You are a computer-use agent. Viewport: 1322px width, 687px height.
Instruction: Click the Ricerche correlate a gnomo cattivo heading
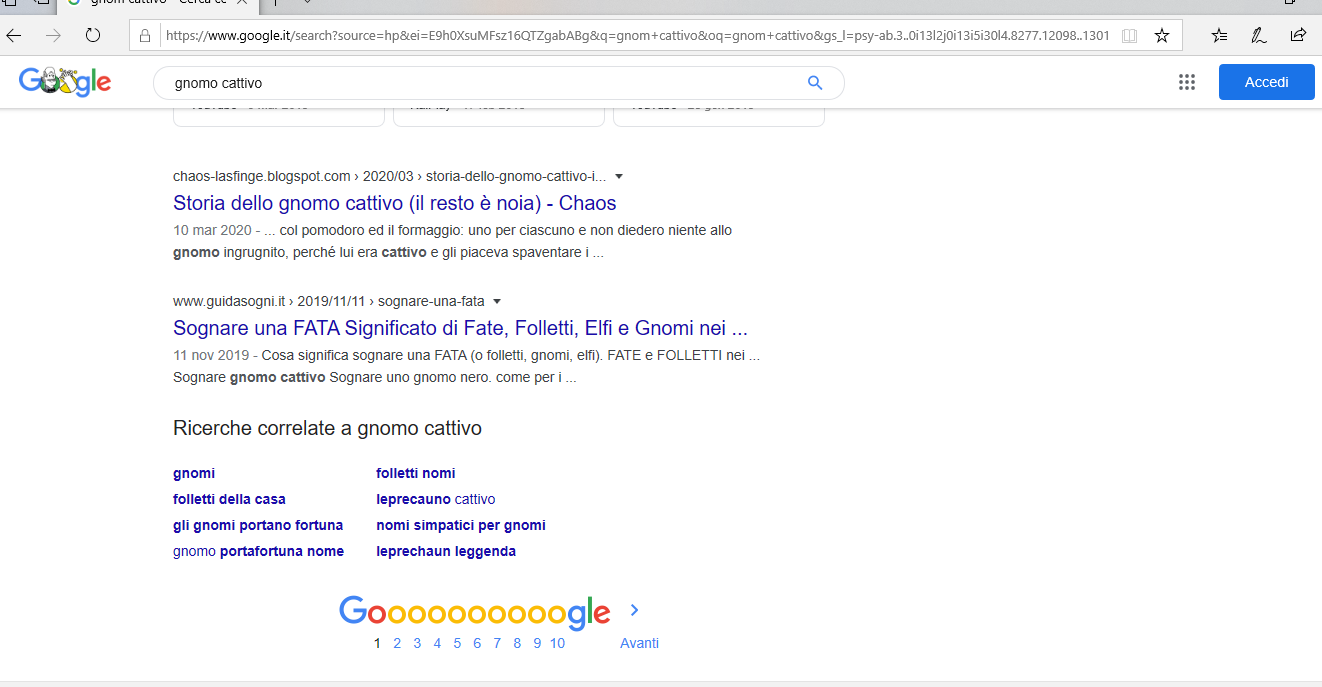327,428
